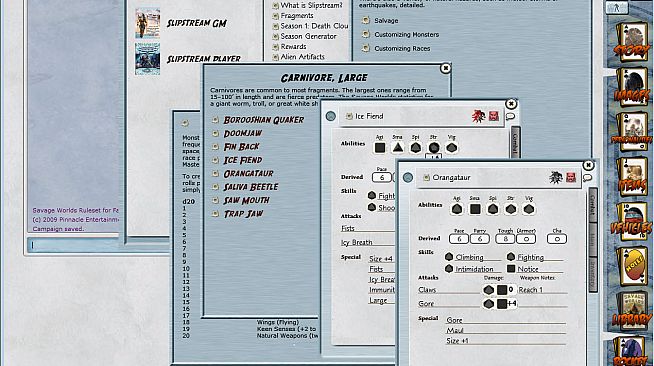
Task: Click the Orangataur Cha value field
Action: (557, 239)
